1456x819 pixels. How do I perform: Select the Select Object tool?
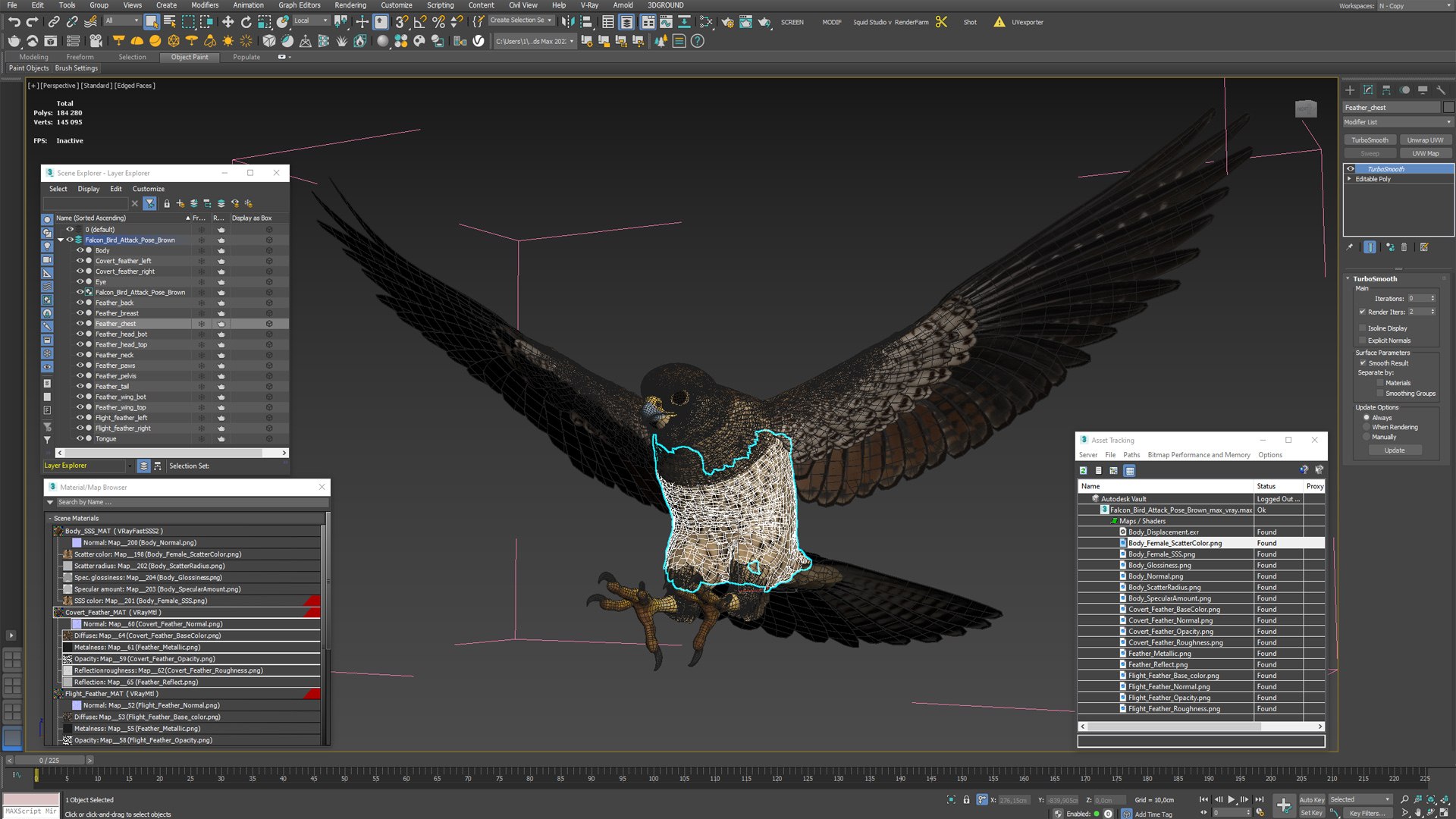click(152, 22)
